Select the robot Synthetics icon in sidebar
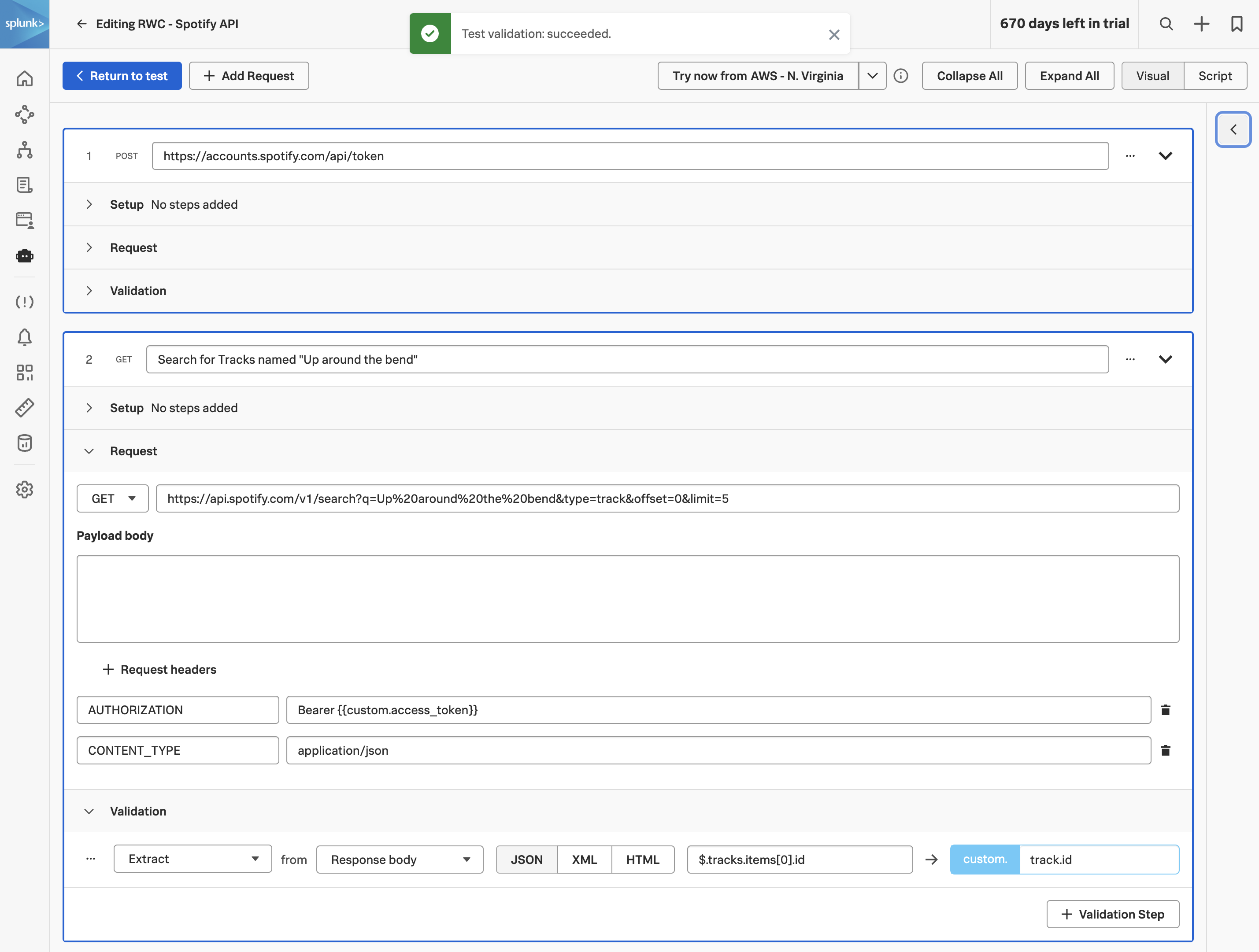This screenshot has height=952, width=1259. [25, 256]
